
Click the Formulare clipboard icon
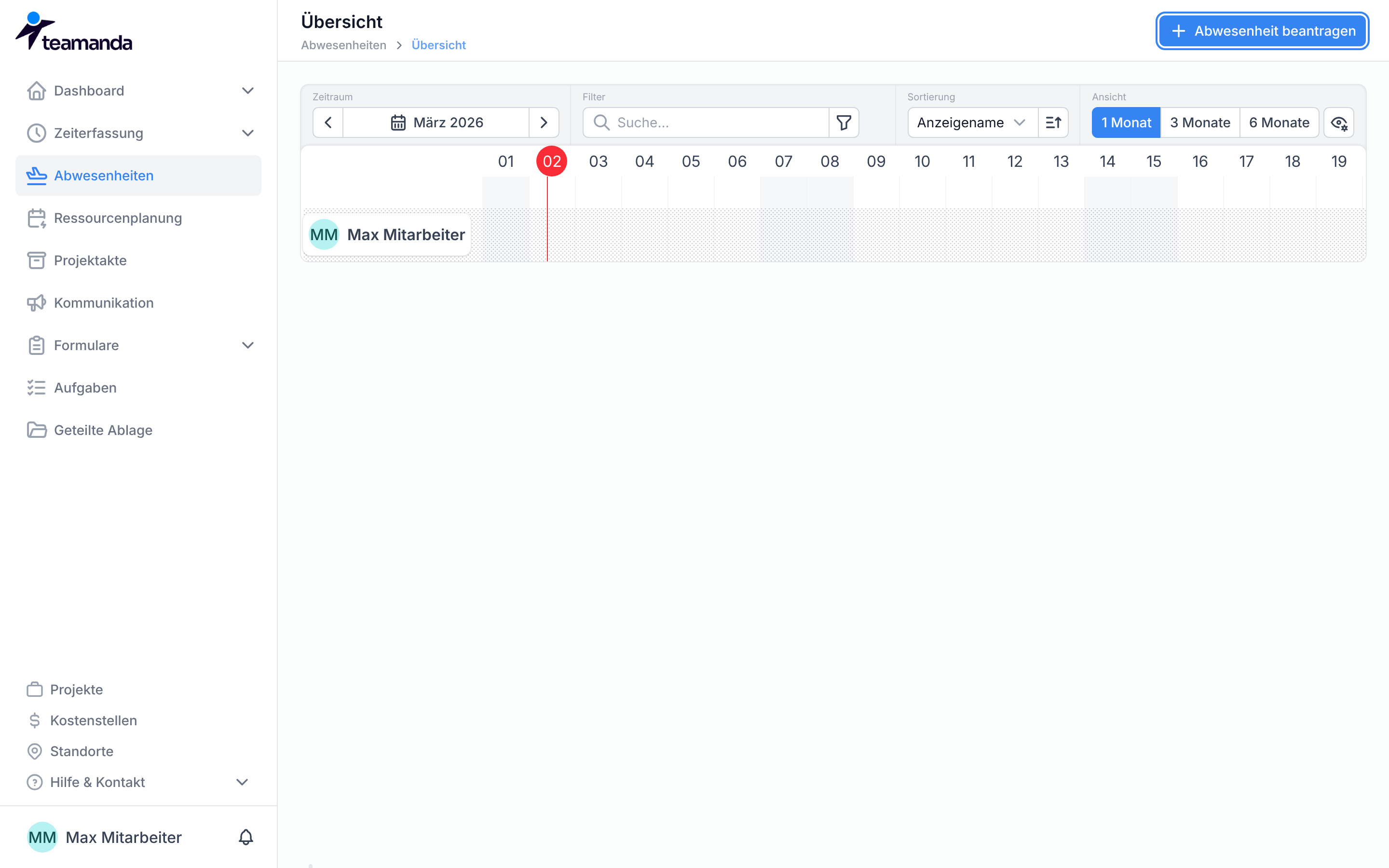coord(36,346)
